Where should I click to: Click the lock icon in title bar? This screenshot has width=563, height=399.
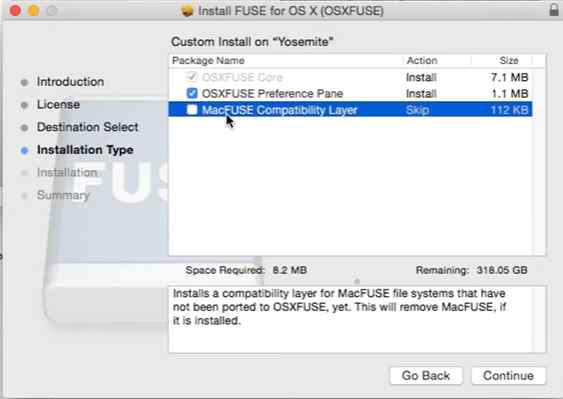[554, 10]
